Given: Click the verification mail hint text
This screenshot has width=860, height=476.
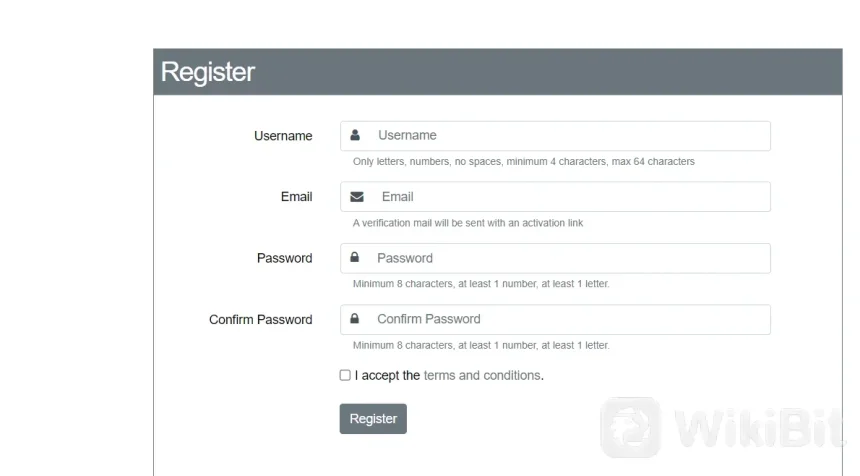Looking at the screenshot, I should [x=467, y=223].
